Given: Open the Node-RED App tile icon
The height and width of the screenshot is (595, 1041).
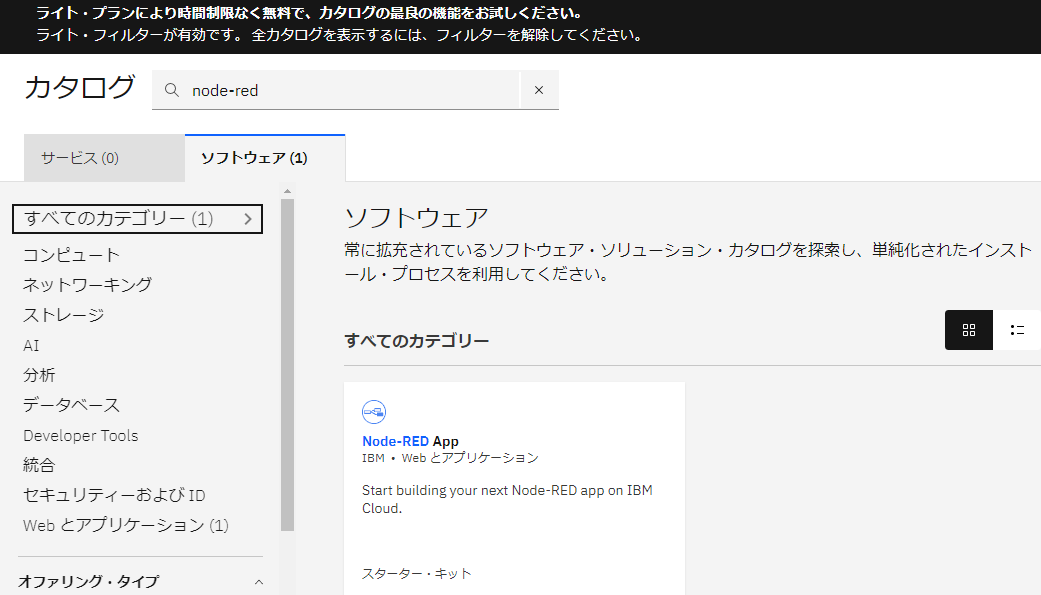Looking at the screenshot, I should tap(374, 412).
